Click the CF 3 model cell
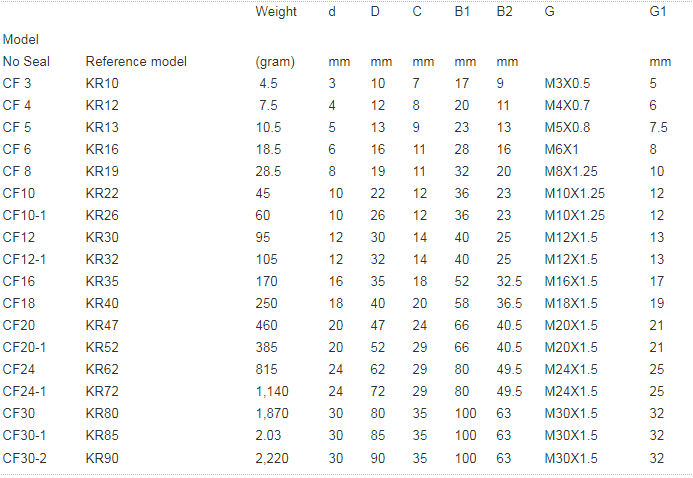Viewport: 693px width, 478px height. coord(17,83)
